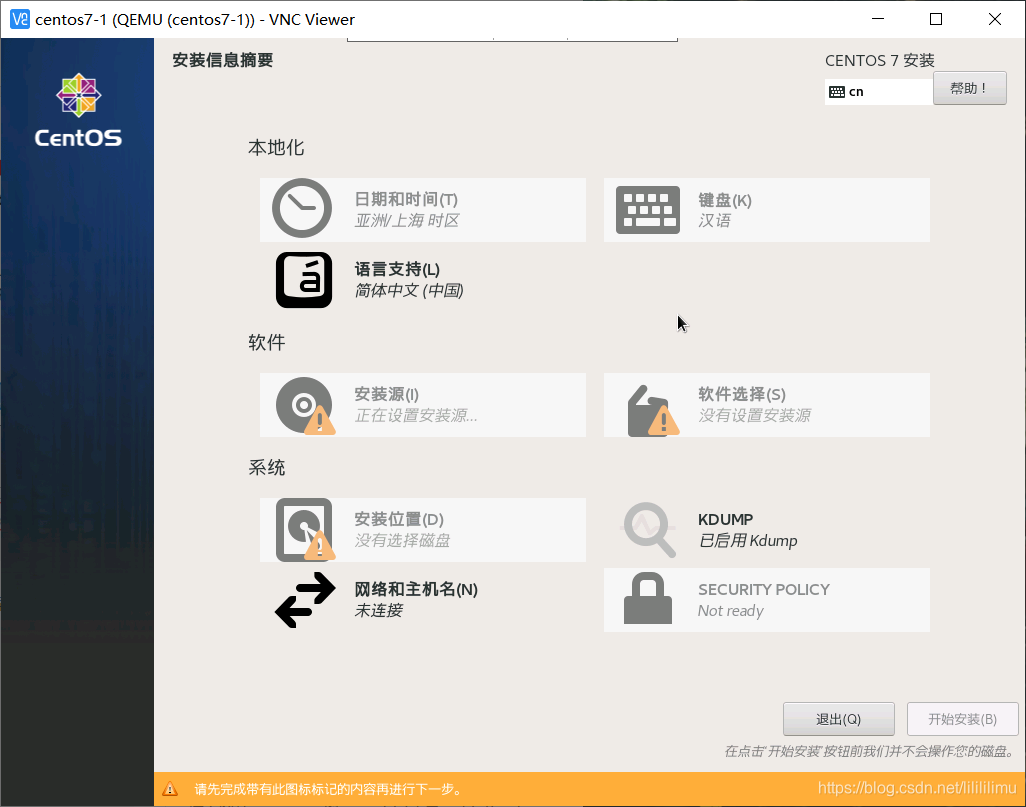Click status text 已启用 Kdump
Image resolution: width=1026 pixels, height=807 pixels.
click(x=748, y=541)
